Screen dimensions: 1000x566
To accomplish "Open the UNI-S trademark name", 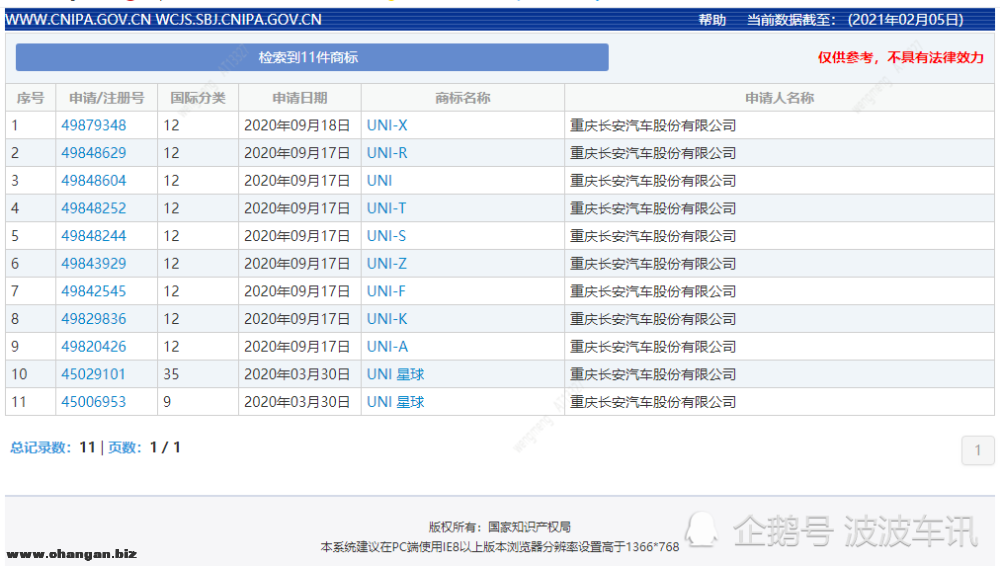I will 386,236.
